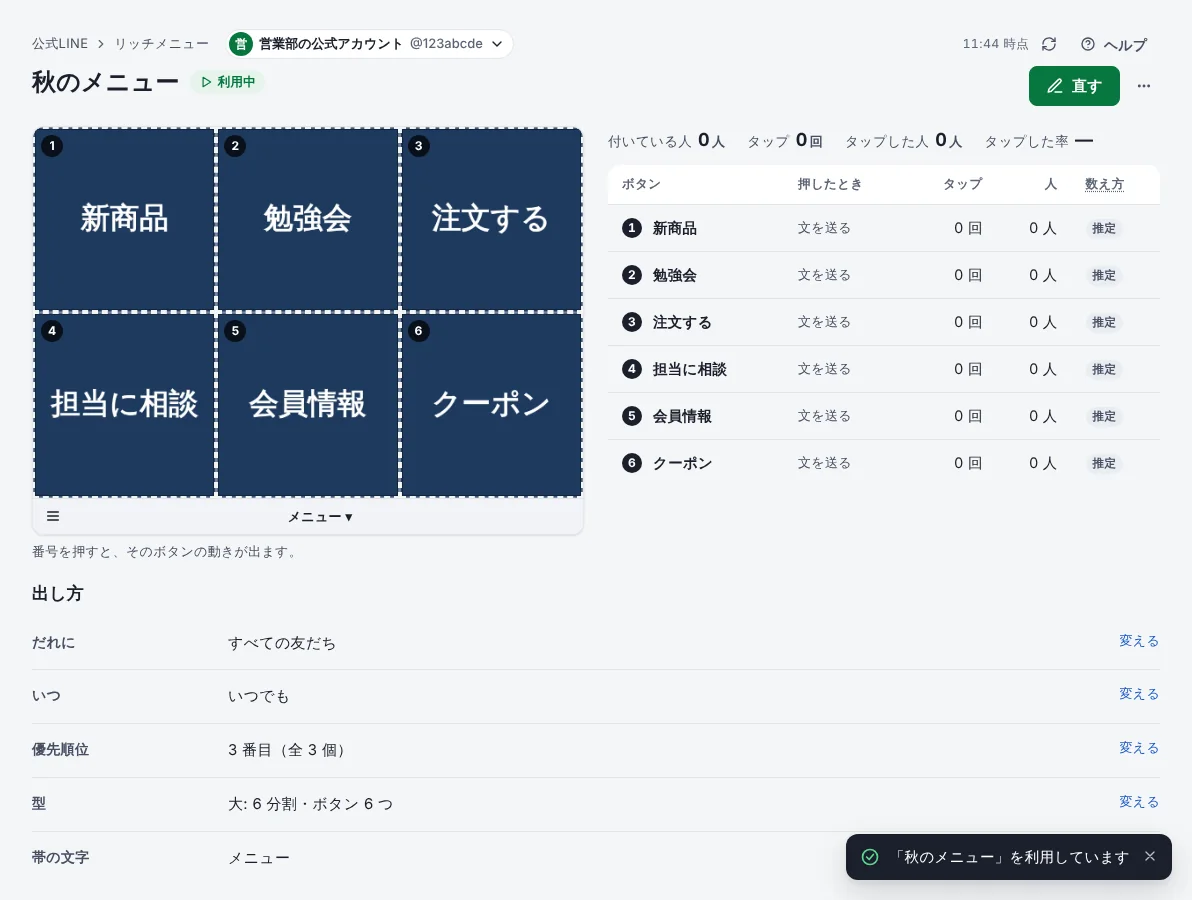Image resolution: width=1192 pixels, height=900 pixels.
Task: Click the すべての友だち value
Action: (x=282, y=643)
